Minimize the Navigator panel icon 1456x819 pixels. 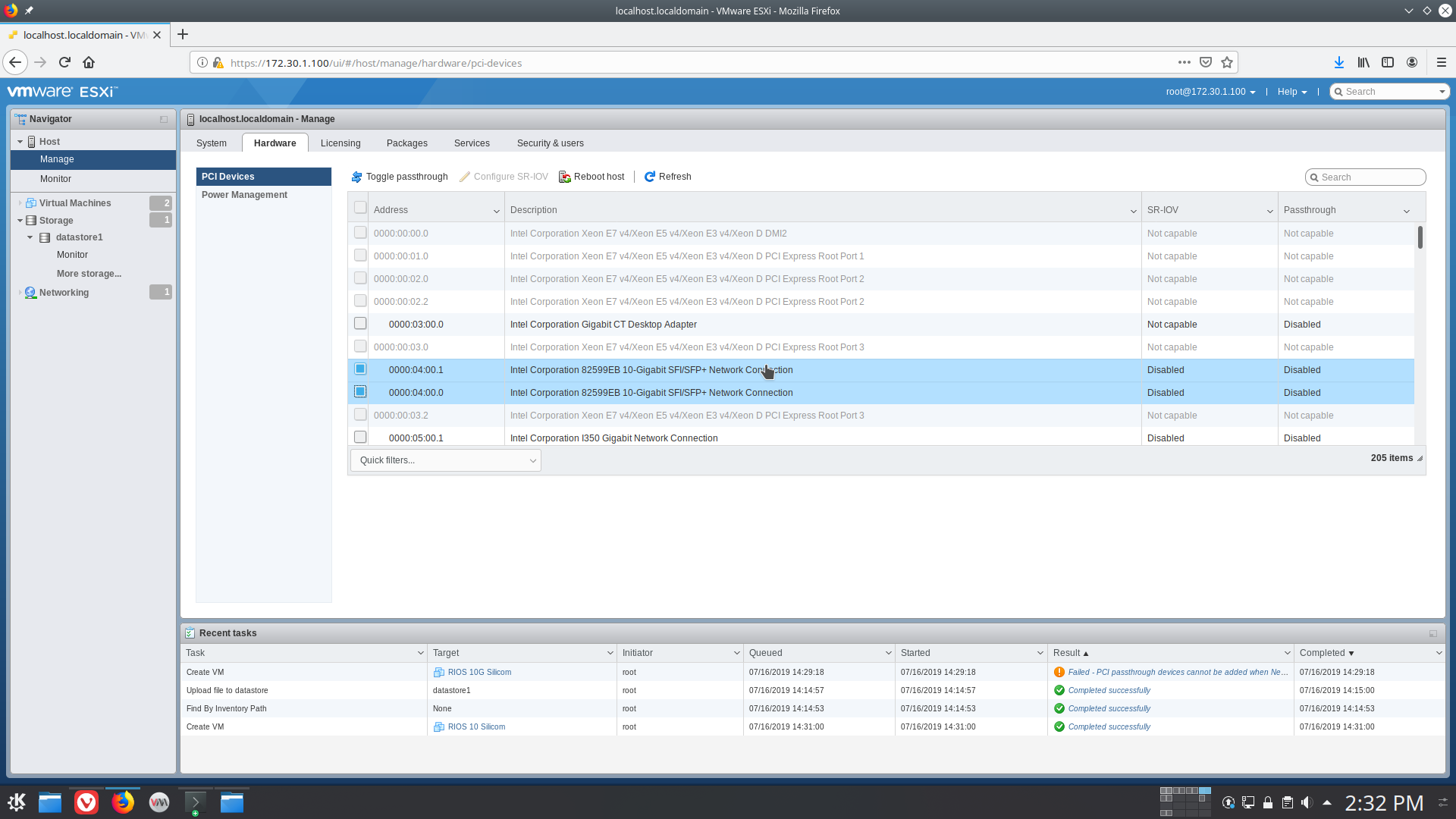[x=164, y=119]
